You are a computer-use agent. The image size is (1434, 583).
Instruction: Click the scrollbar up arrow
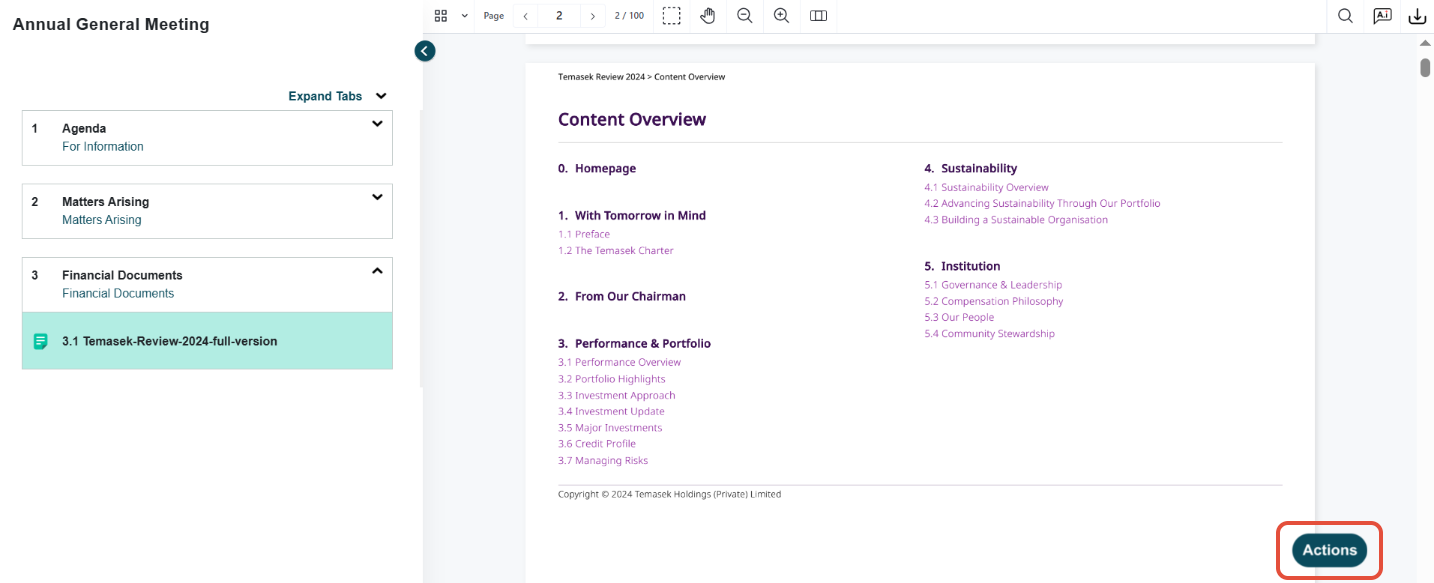tap(1425, 44)
